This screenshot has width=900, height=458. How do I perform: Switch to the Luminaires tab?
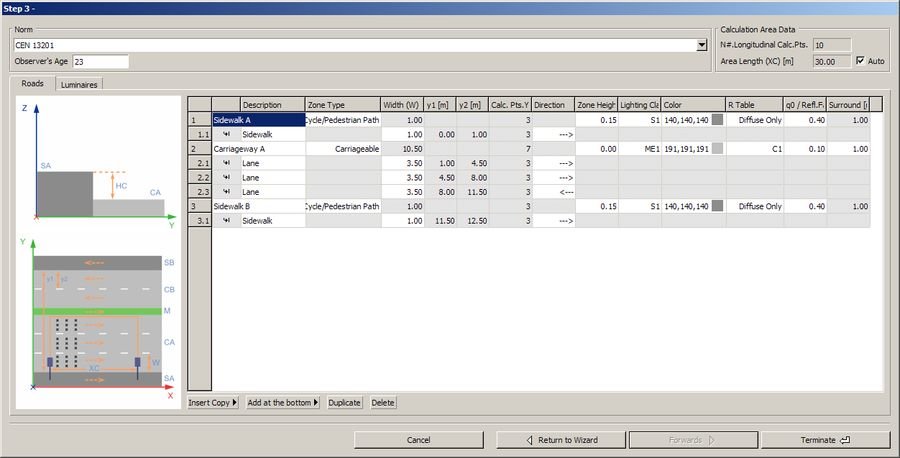(79, 84)
